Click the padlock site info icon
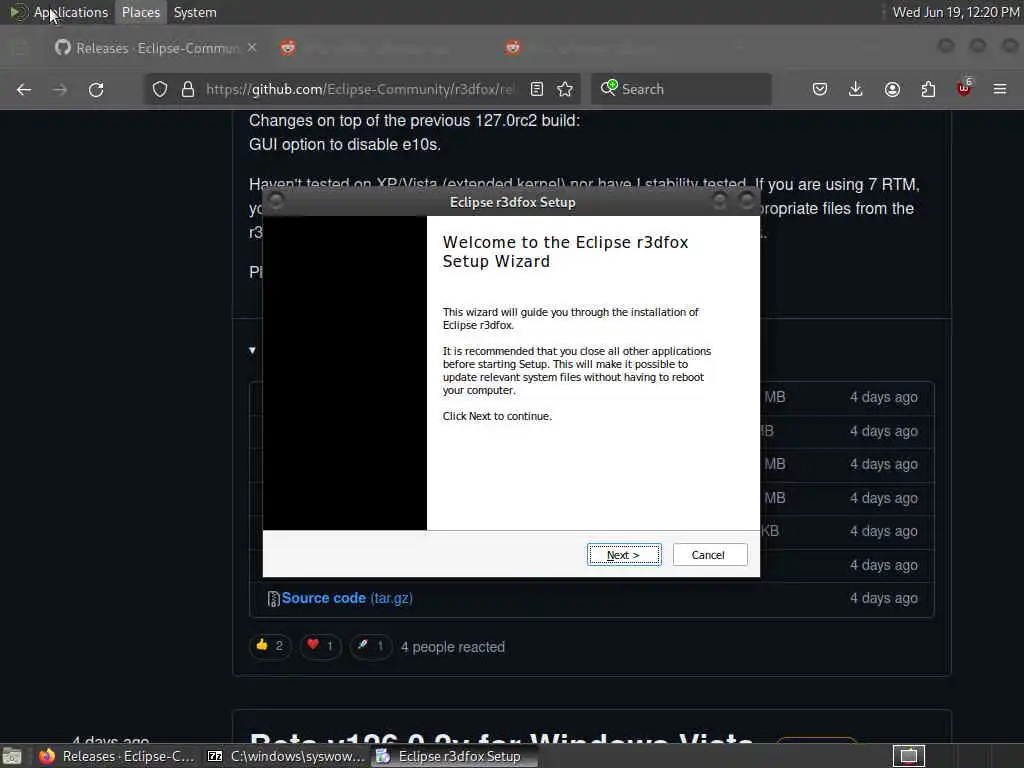 coord(188,89)
